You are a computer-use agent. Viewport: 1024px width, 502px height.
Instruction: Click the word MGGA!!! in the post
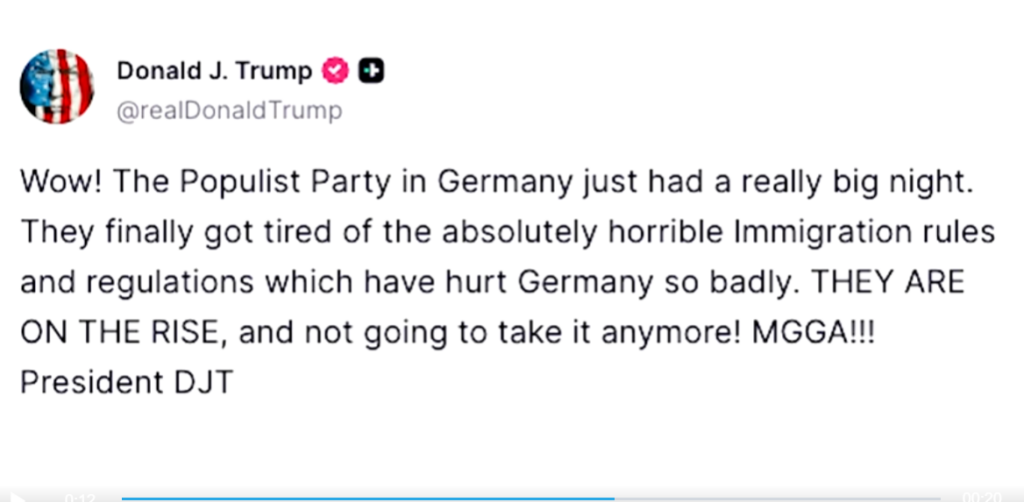[x=814, y=332]
